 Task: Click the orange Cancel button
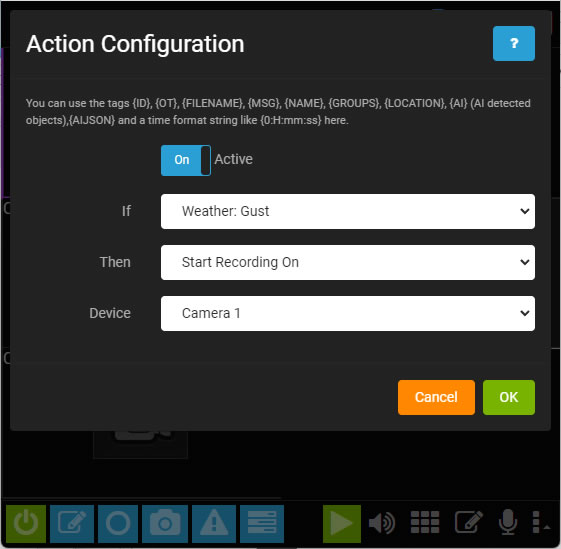436,398
